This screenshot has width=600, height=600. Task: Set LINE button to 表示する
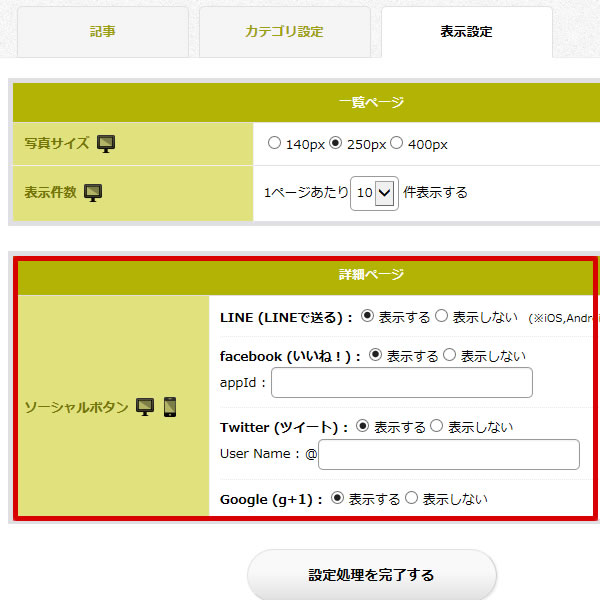coord(368,317)
